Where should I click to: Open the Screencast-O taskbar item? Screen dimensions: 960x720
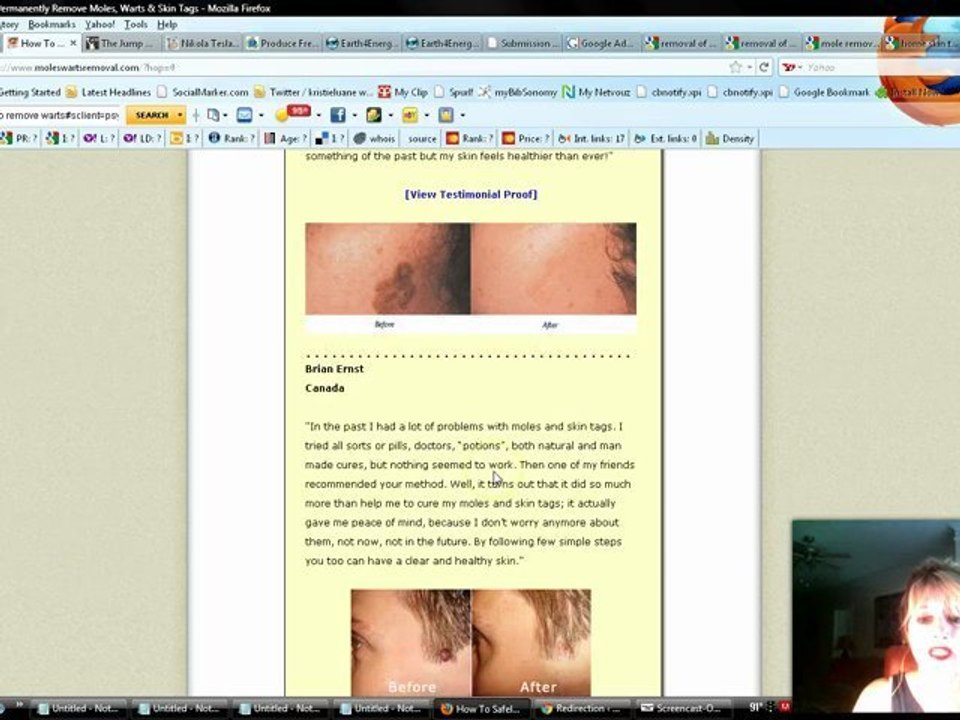pyautogui.click(x=682, y=708)
